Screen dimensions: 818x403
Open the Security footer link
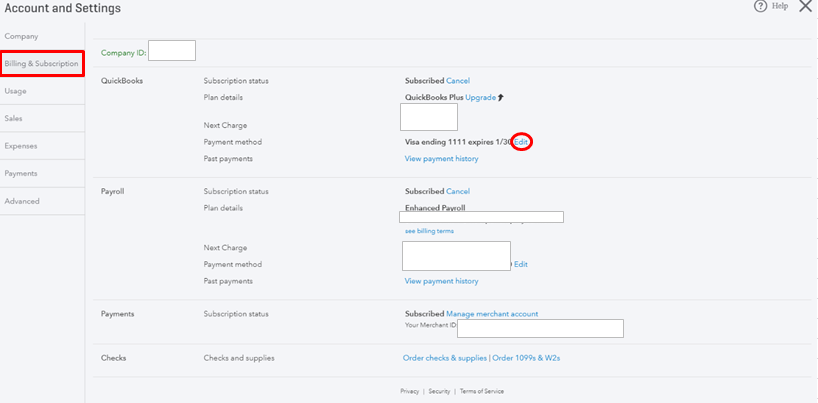[439, 391]
